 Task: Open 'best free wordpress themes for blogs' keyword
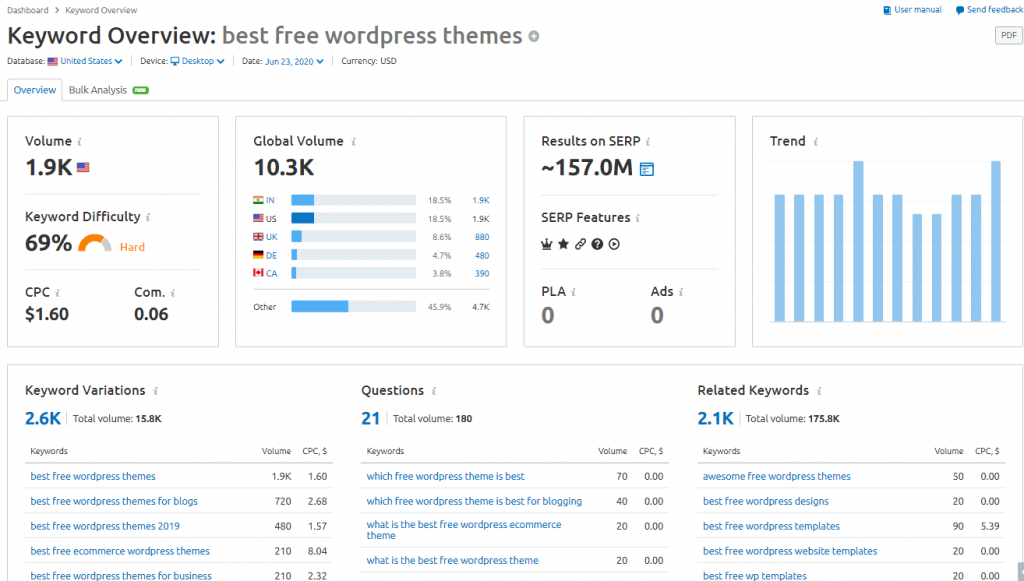point(114,501)
